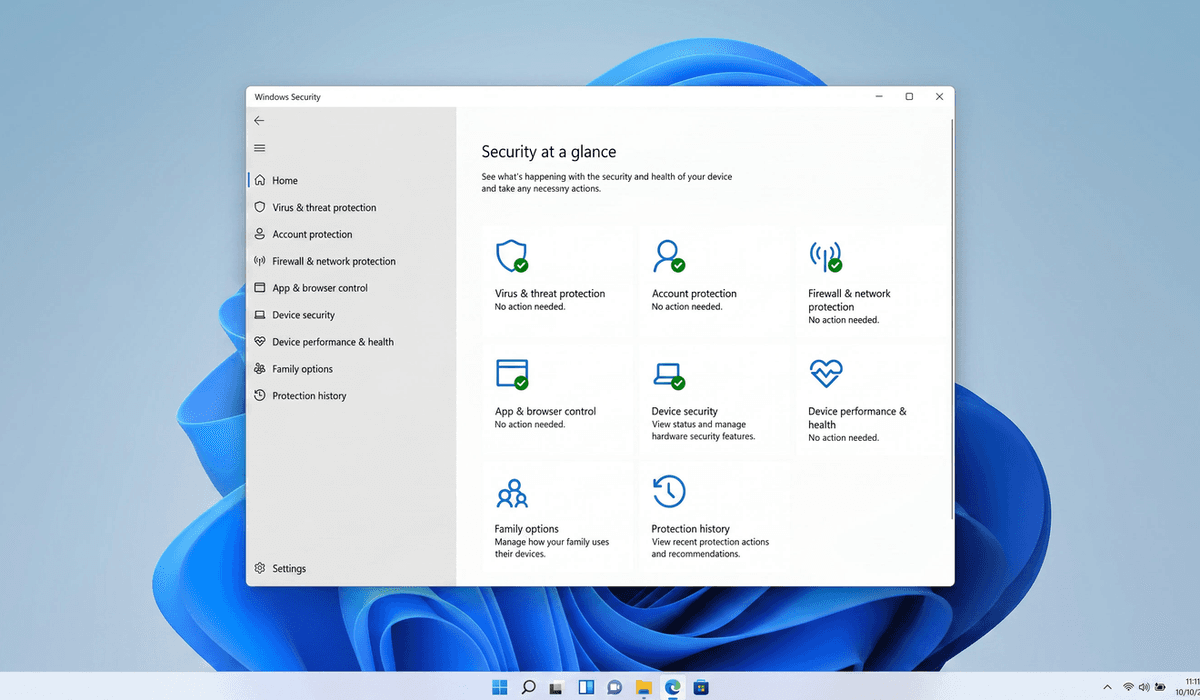Open Device performance & health sidebar item
Screen dimensions: 1200x700
pos(350,342)
